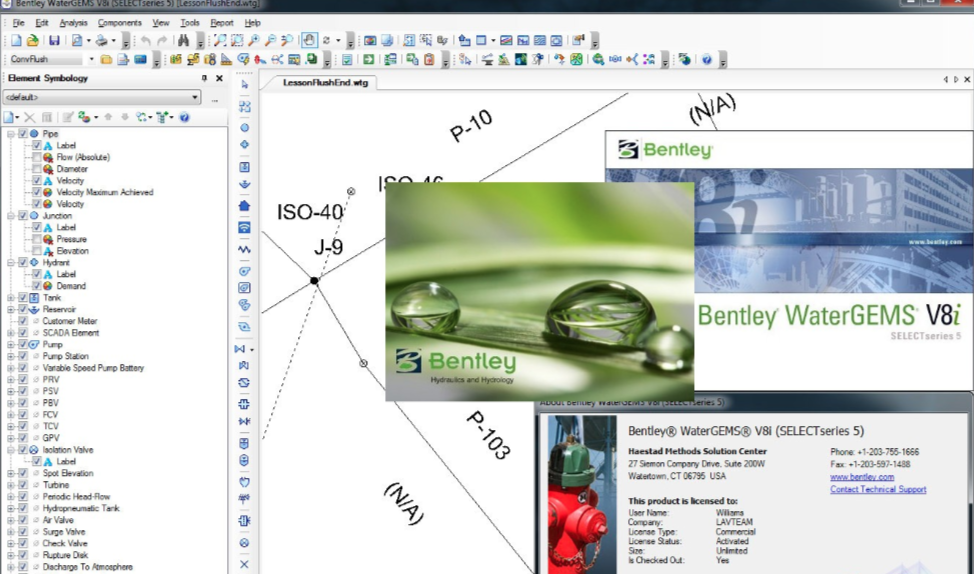The image size is (974, 574).
Task: Check the Junction Pressure checkbox
Action: pos(37,240)
